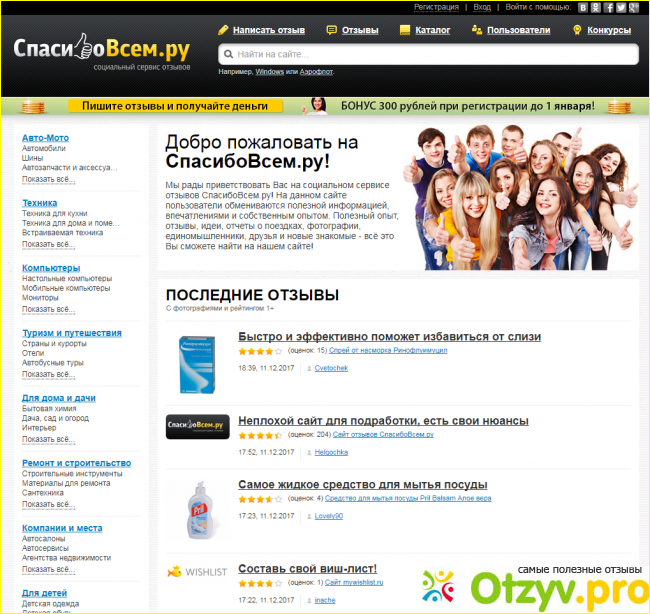Expand Показать всё under Авто-Мото

coord(47,179)
